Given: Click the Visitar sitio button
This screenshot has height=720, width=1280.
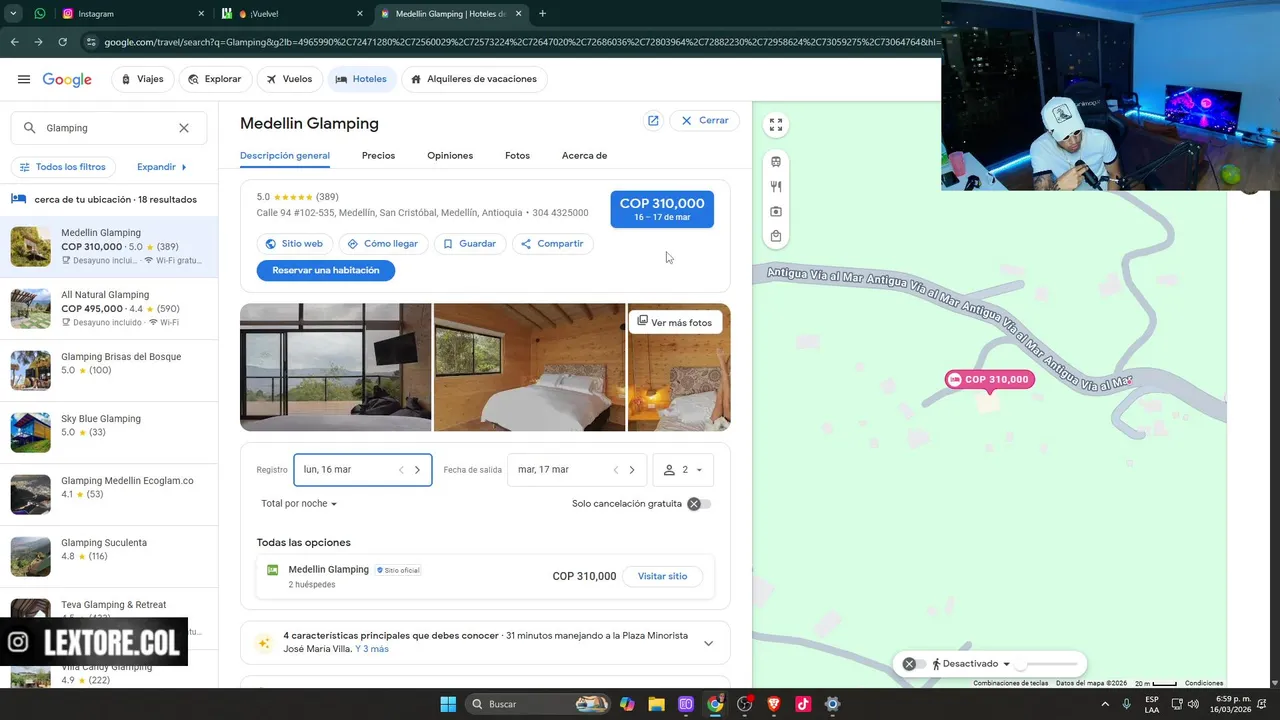Looking at the screenshot, I should pyautogui.click(x=662, y=577).
